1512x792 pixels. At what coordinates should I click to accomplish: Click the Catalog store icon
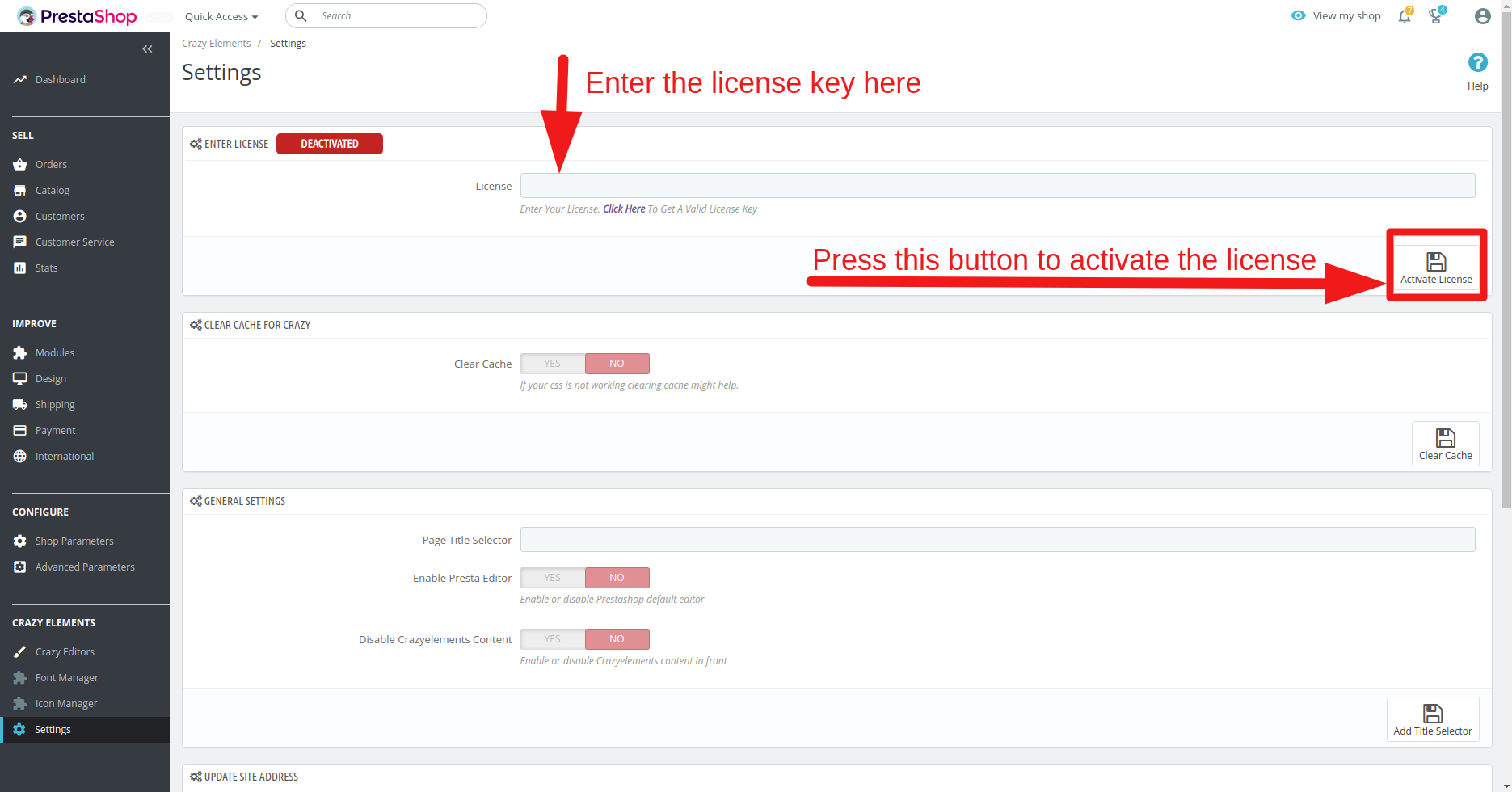(x=20, y=190)
